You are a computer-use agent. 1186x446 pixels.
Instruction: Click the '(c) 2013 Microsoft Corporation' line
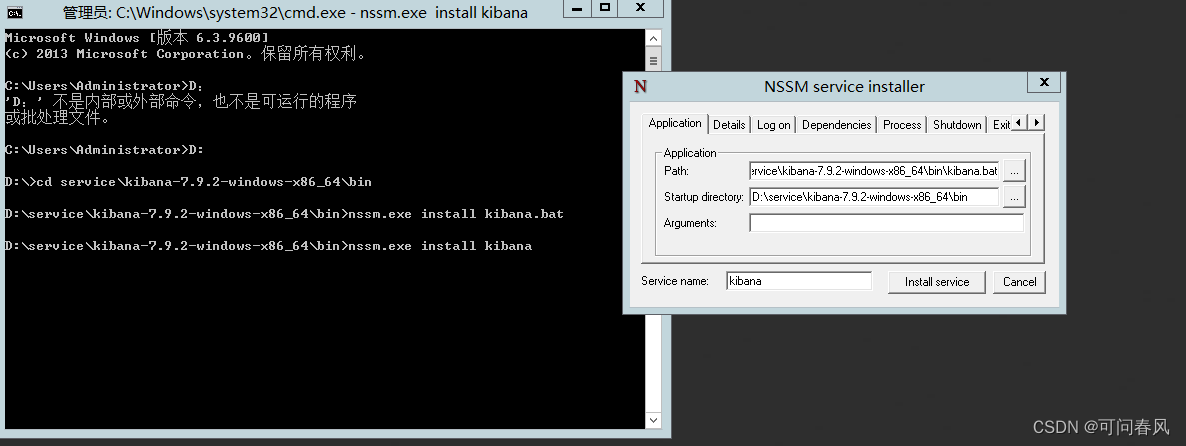(186, 54)
